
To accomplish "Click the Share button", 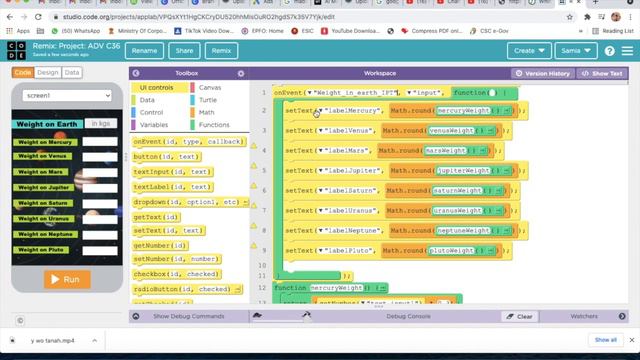I will click(184, 51).
